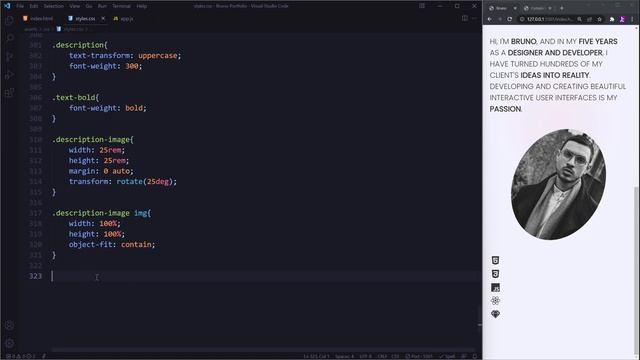The image size is (640, 360).
Task: Open the Run menu
Action: click(x=102, y=6)
